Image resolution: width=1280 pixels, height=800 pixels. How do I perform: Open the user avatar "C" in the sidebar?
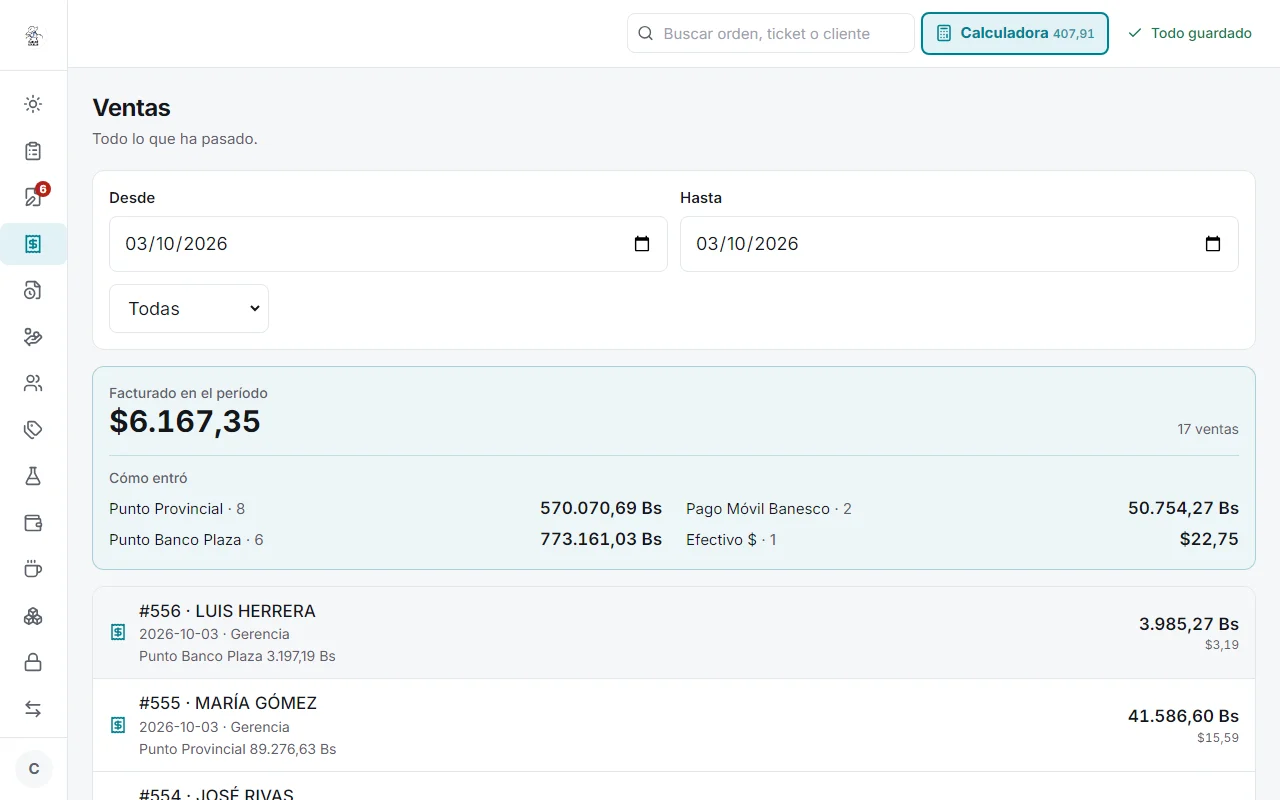click(x=34, y=769)
